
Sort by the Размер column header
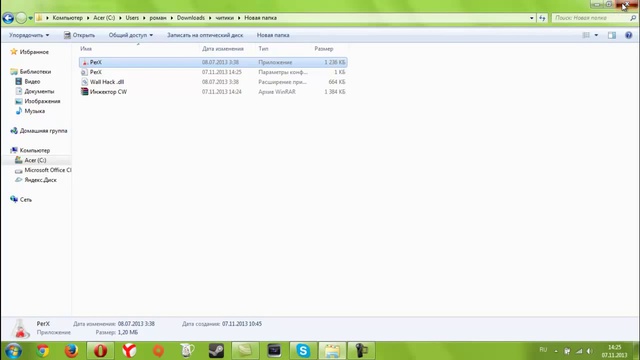tap(324, 49)
